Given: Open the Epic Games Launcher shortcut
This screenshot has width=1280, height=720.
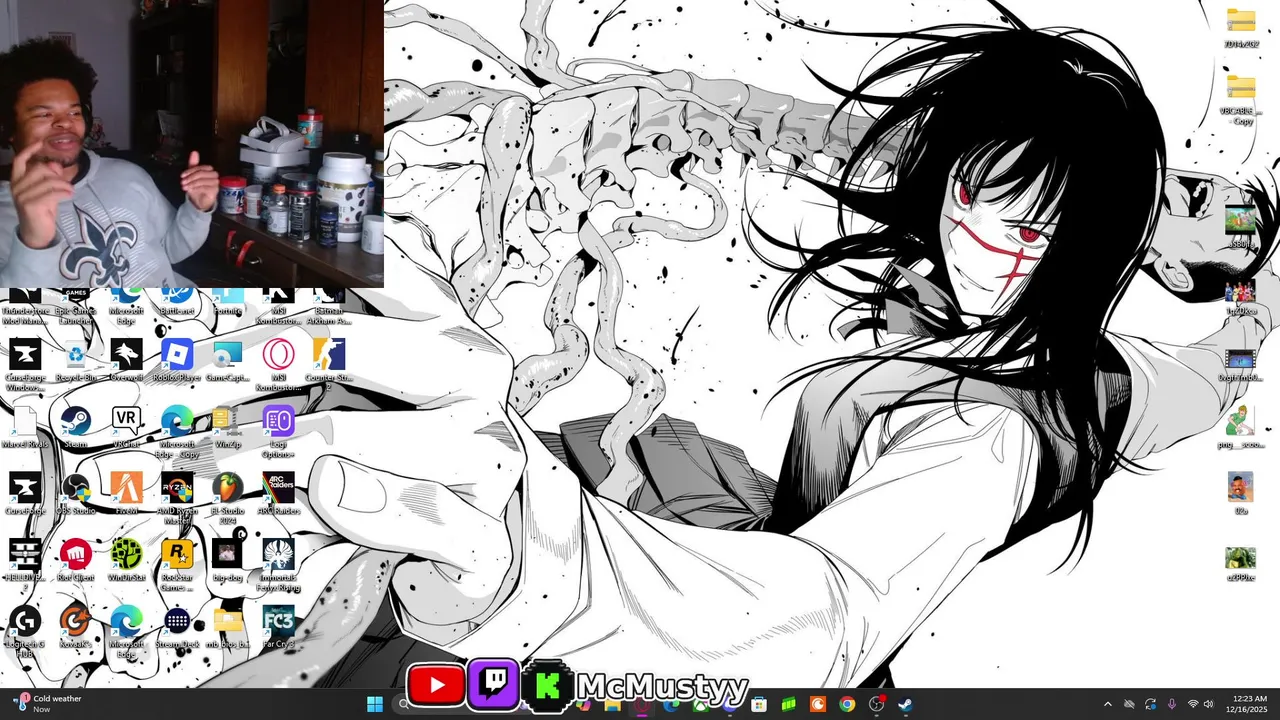Looking at the screenshot, I should tap(76, 305).
